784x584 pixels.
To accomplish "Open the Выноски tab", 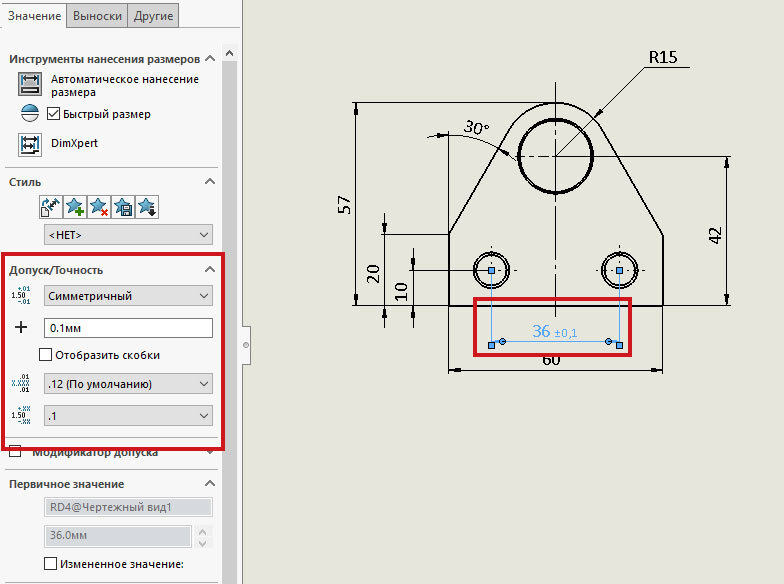I will 97,16.
